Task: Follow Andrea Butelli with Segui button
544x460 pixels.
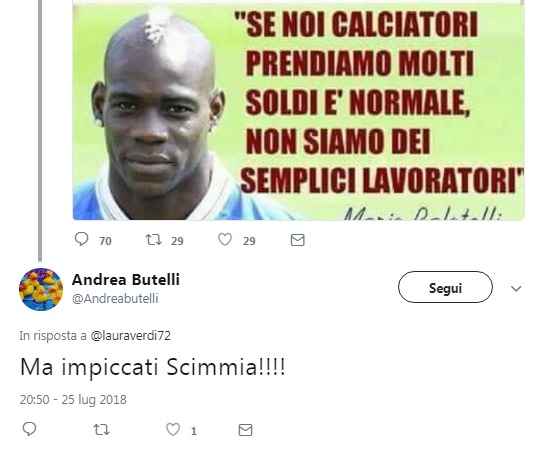Action: pyautogui.click(x=445, y=287)
